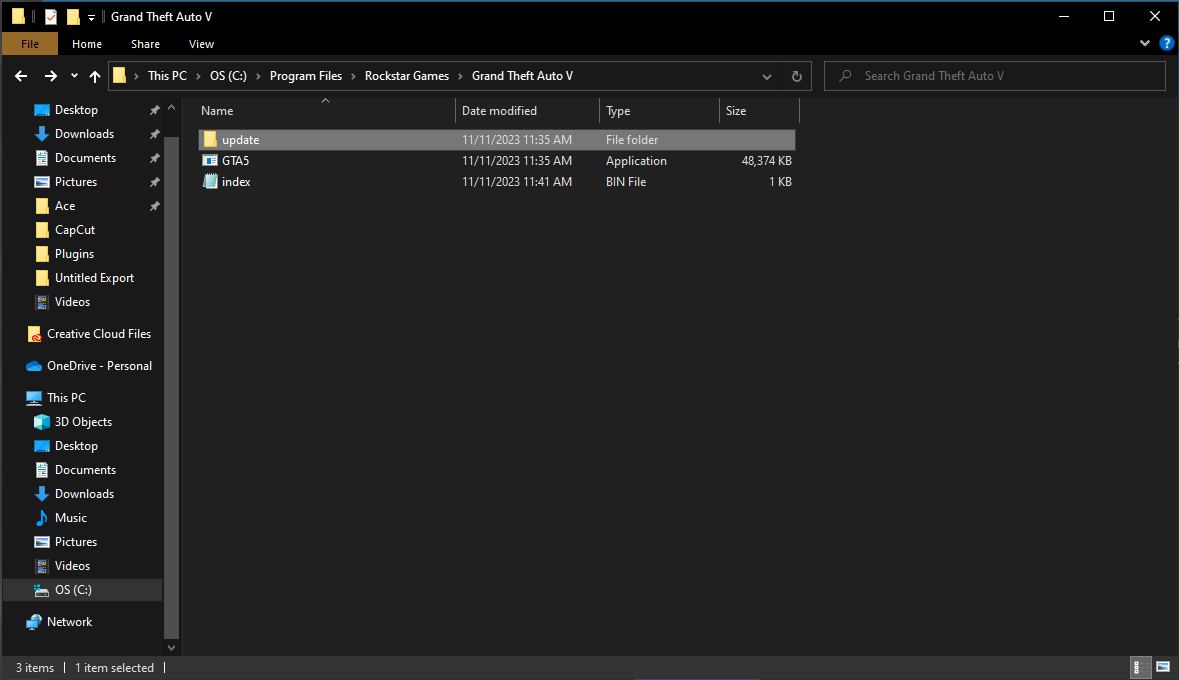
Task: Click the index row's BIN File type cell
Action: [626, 182]
